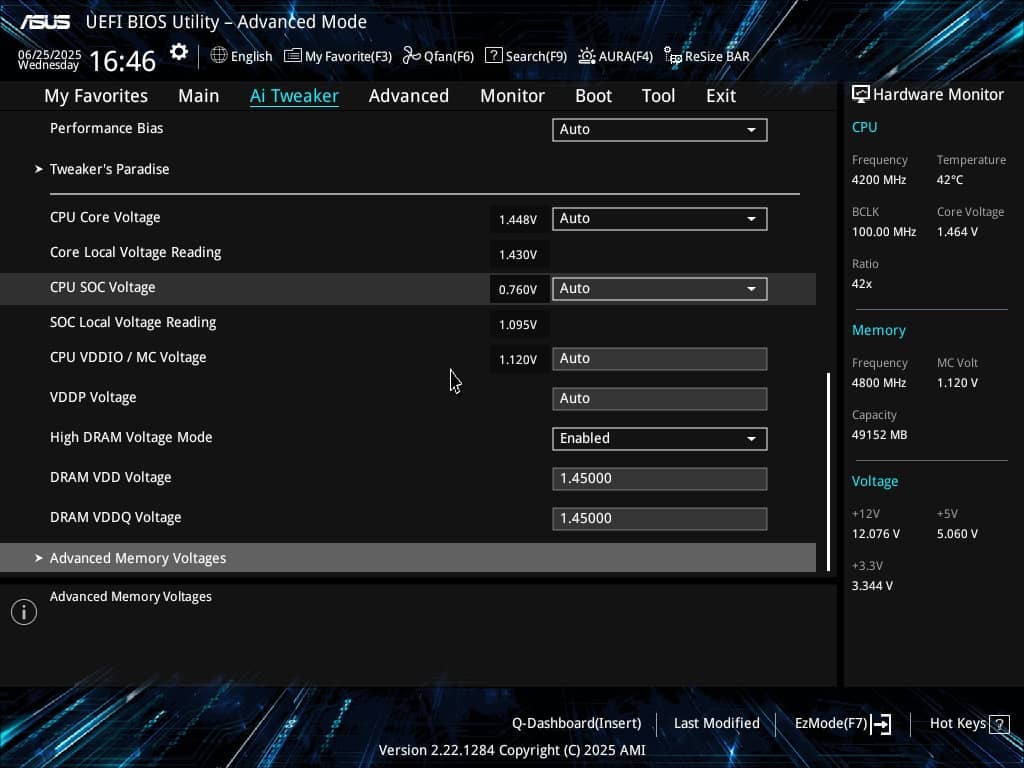This screenshot has width=1024, height=768.
Task: Switch to the Monitor tab
Action: [x=512, y=96]
